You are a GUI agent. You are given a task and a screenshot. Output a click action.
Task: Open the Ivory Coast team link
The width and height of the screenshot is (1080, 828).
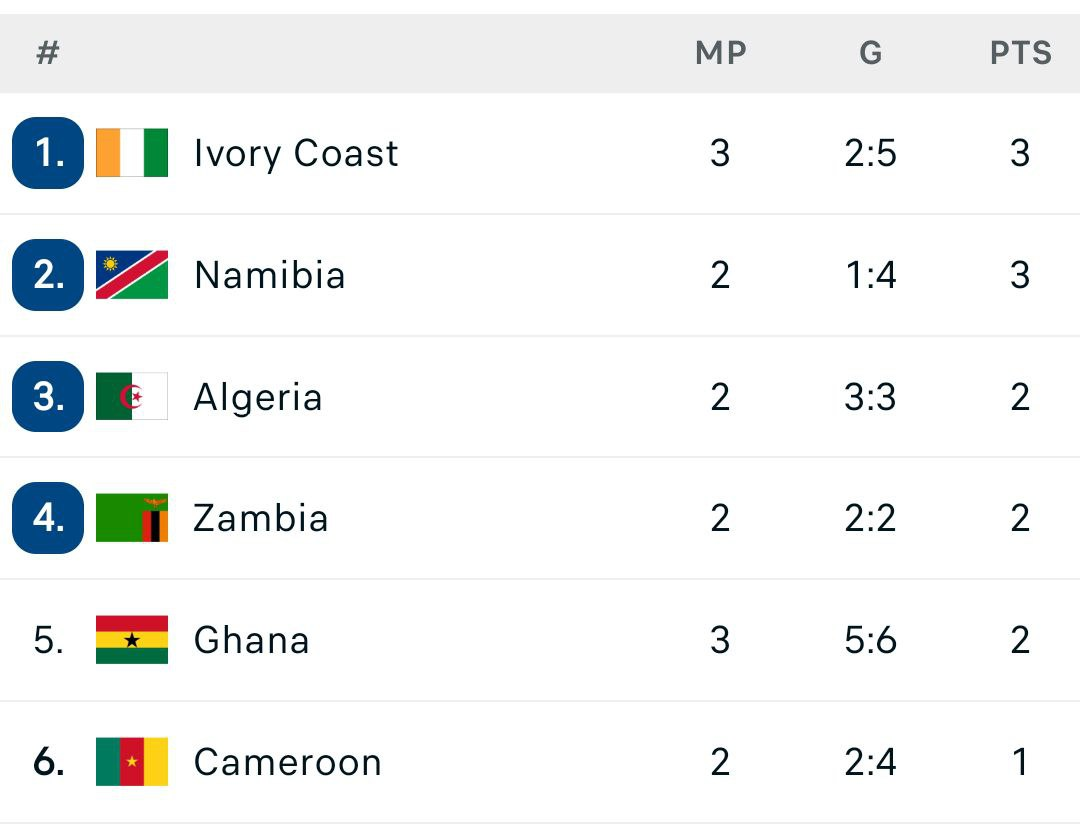(296, 153)
